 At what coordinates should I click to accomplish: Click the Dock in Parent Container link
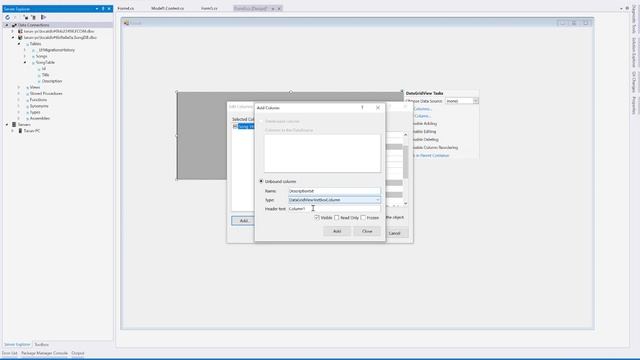(431, 156)
